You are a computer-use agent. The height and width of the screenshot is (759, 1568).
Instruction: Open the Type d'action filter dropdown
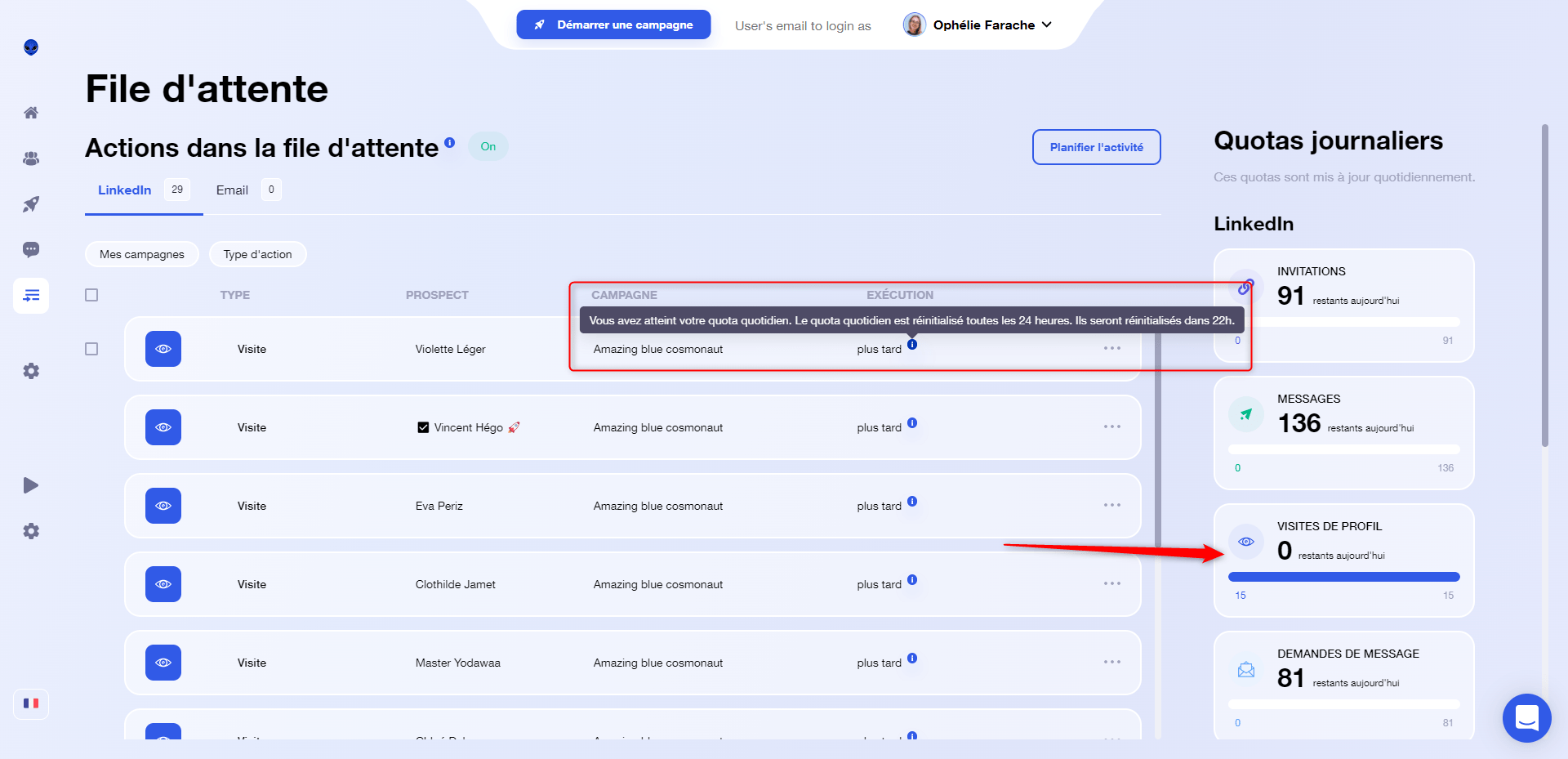[258, 254]
